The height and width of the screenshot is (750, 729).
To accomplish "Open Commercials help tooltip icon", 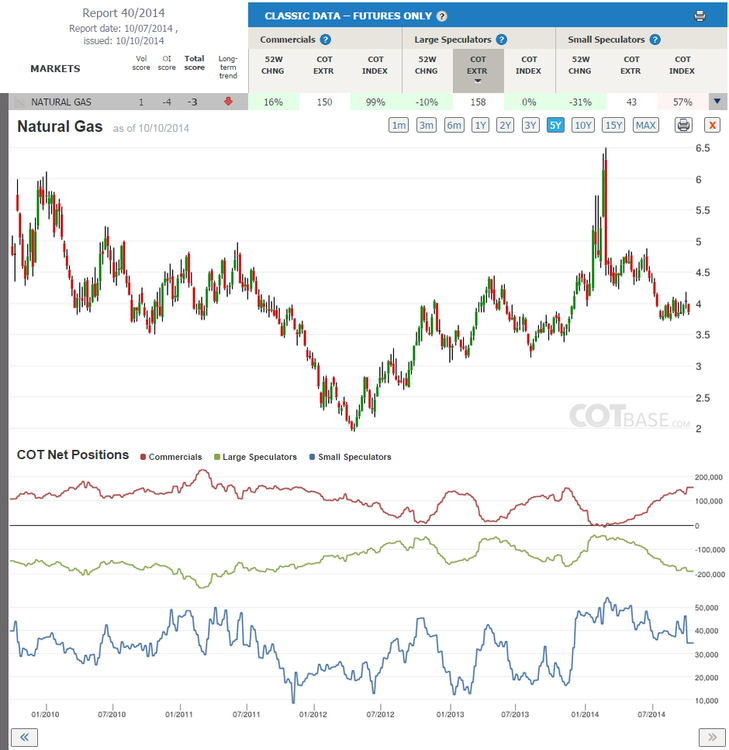I will tap(325, 40).
